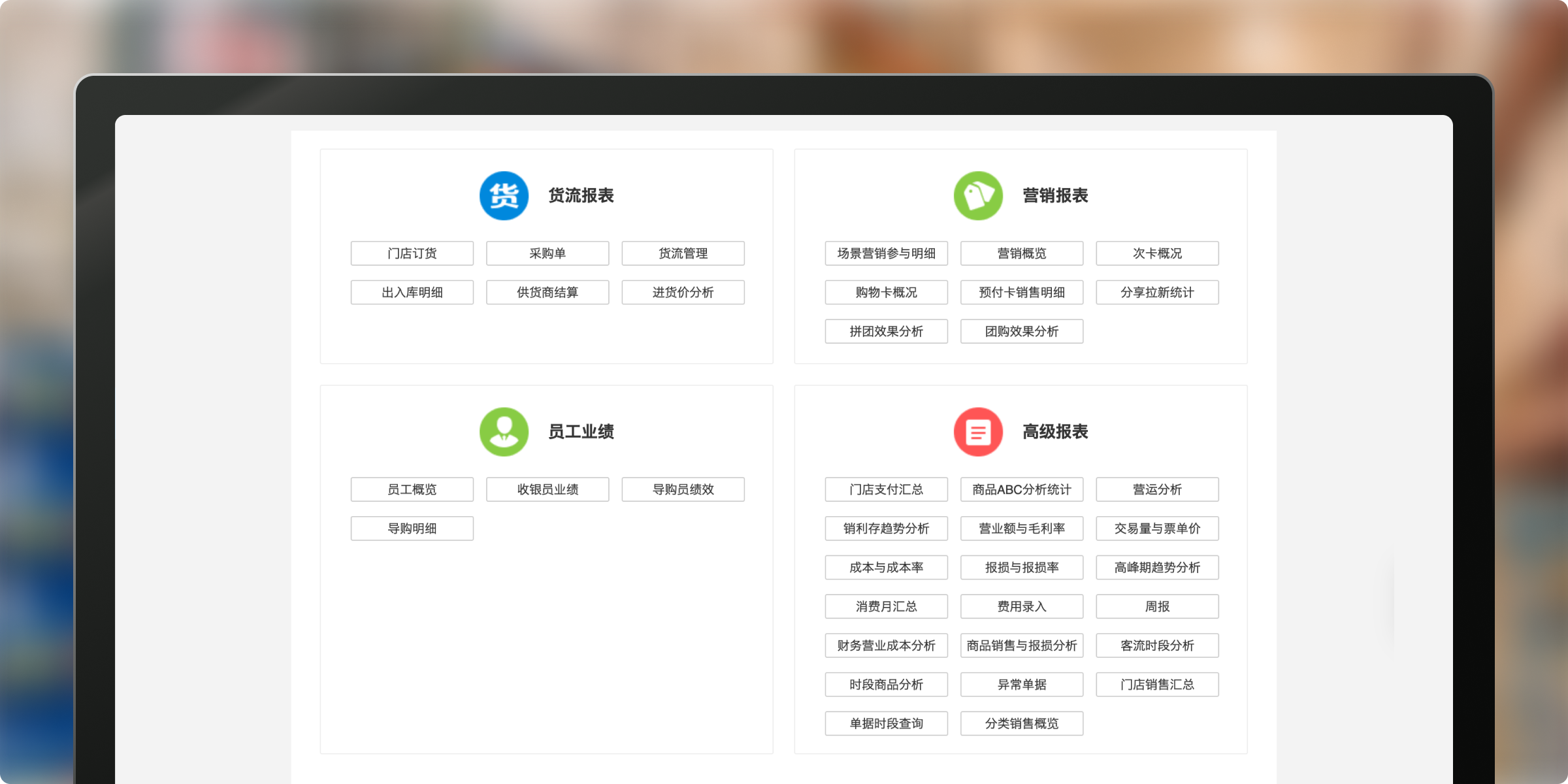Open 收银员业绩 report

point(547,489)
